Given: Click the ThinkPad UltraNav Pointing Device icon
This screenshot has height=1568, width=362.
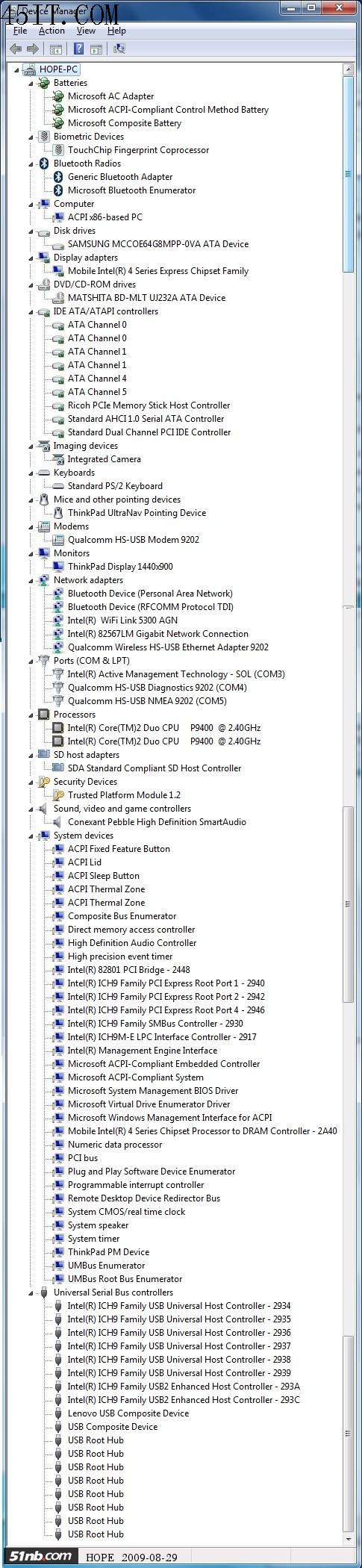Looking at the screenshot, I should click(x=59, y=513).
